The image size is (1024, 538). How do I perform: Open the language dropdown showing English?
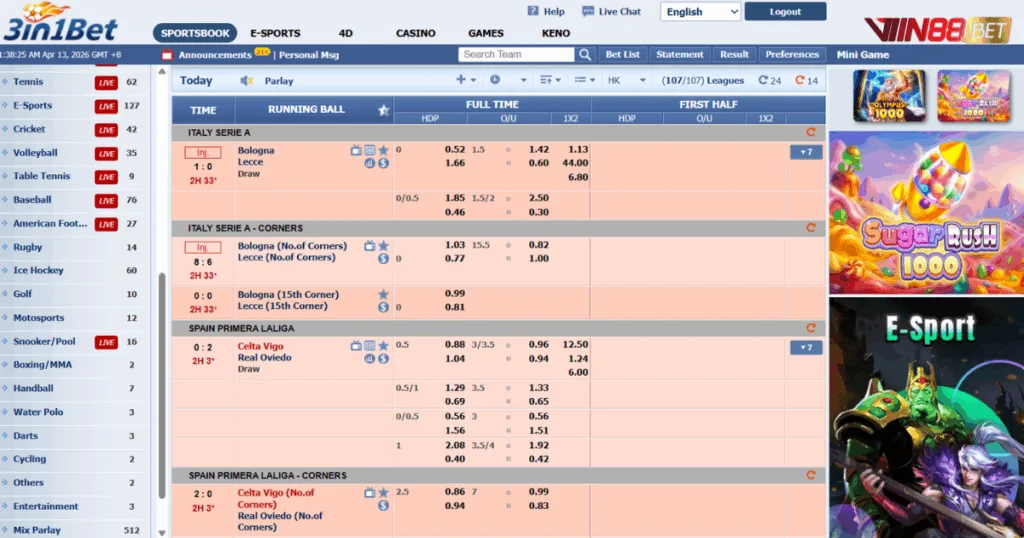coord(701,12)
